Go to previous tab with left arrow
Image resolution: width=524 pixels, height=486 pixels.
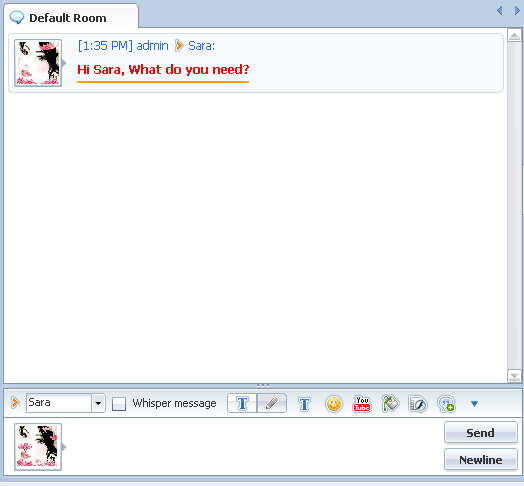(x=500, y=10)
